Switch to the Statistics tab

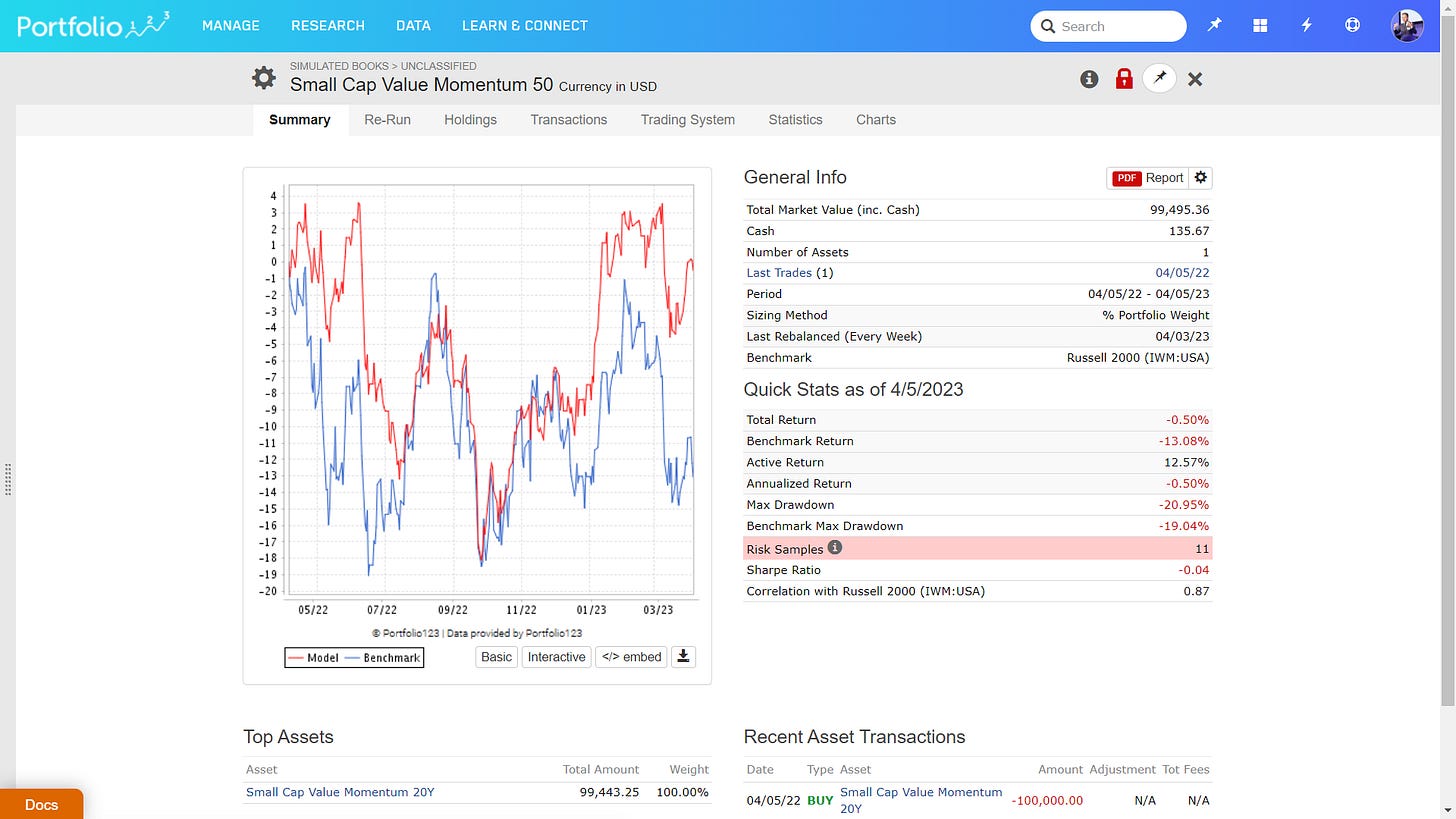795,120
